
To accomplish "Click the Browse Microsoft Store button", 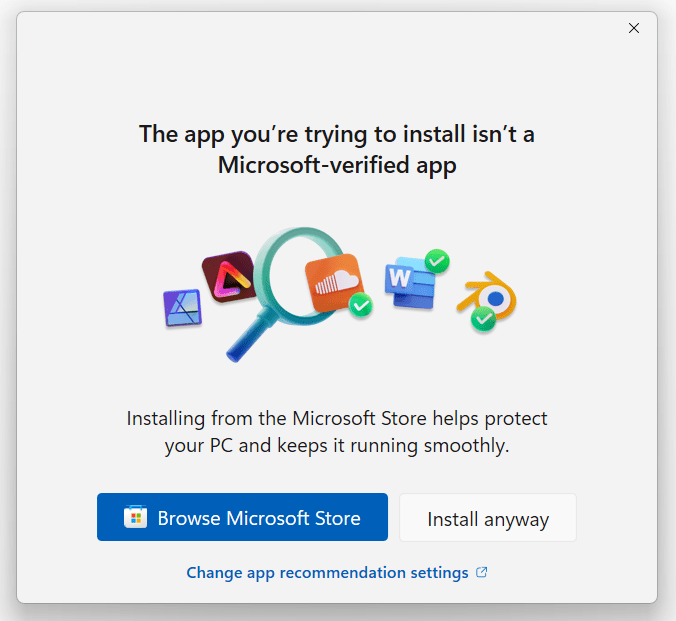I will click(x=242, y=517).
